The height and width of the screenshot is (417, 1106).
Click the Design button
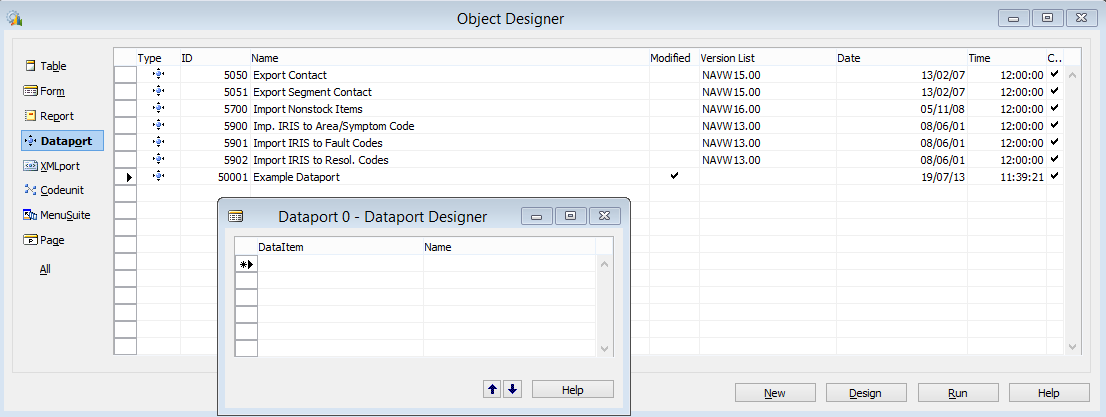click(865, 393)
